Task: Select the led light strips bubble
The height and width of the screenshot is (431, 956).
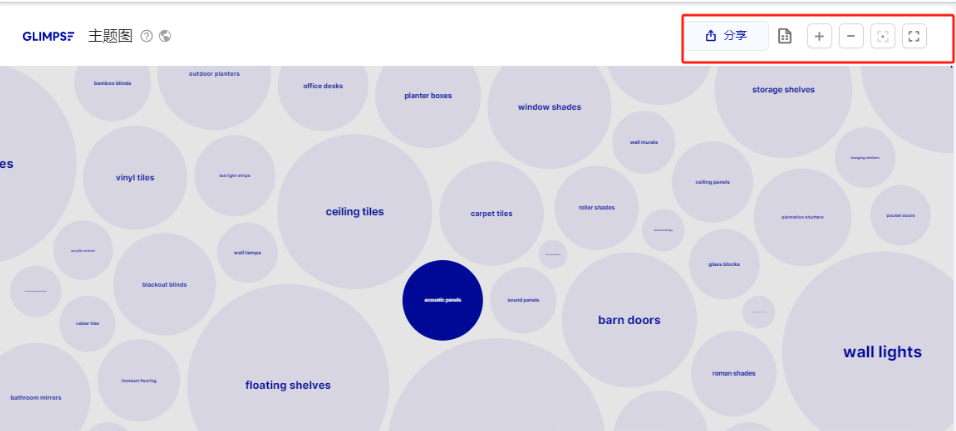Action: (x=235, y=176)
